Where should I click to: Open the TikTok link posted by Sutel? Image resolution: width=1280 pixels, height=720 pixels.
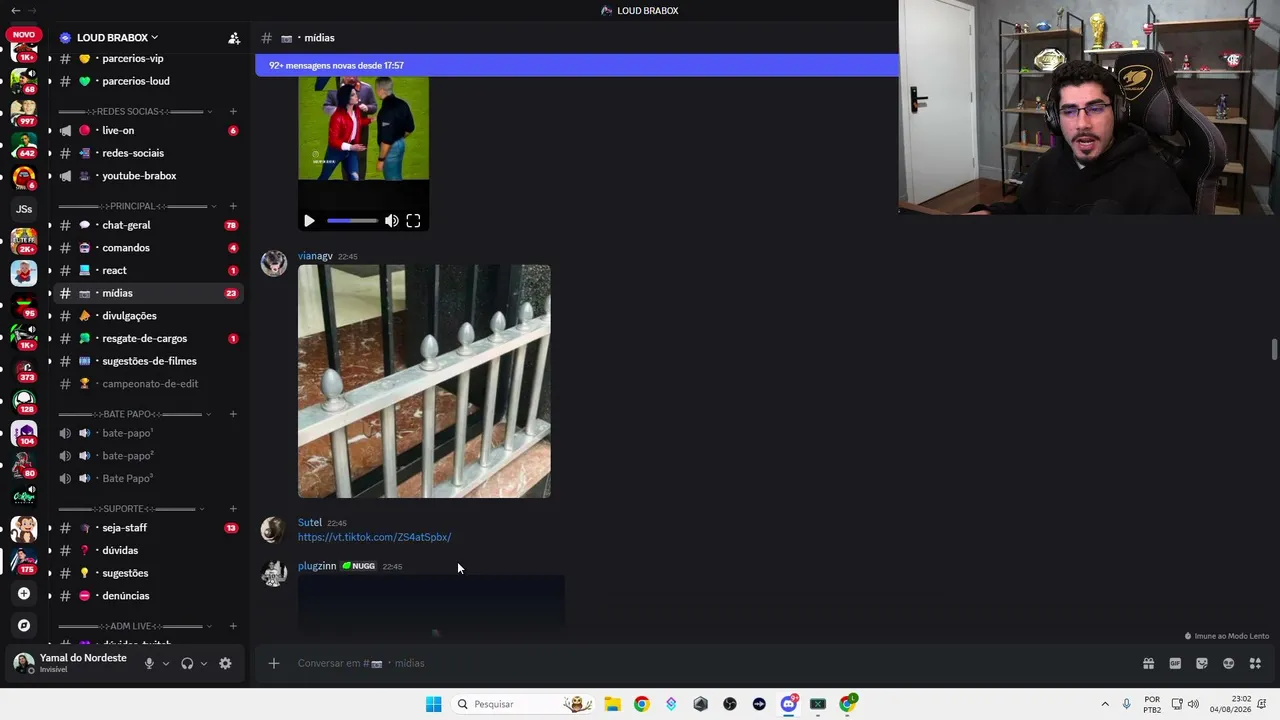click(x=374, y=537)
